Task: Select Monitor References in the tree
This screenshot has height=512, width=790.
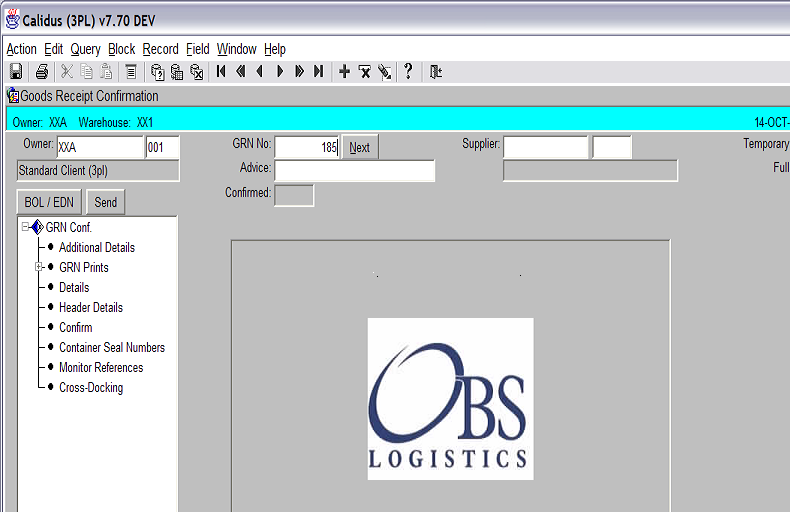Action: pyautogui.click(x=101, y=367)
